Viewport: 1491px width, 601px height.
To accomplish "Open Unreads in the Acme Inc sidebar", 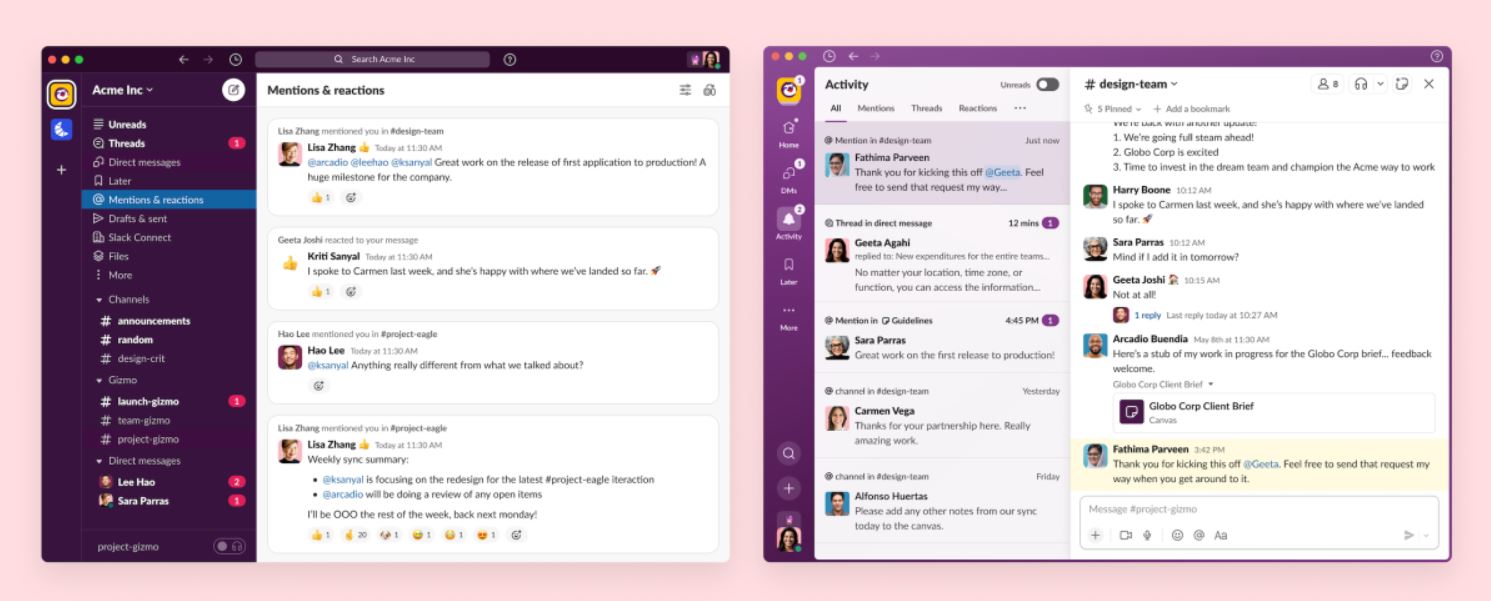I will click(x=168, y=124).
